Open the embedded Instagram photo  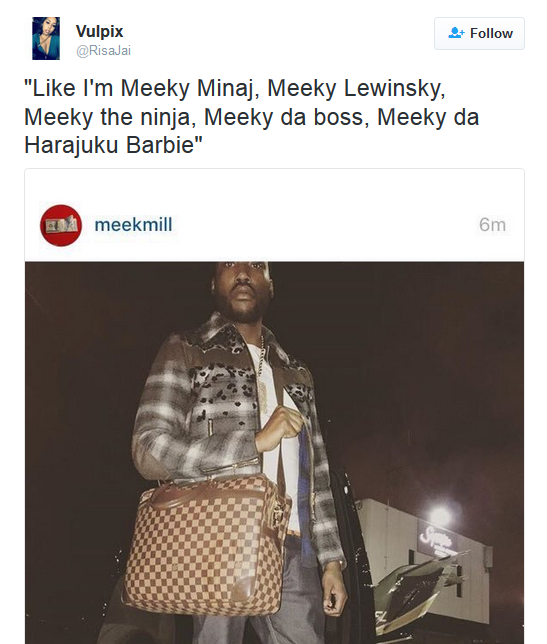(274, 453)
